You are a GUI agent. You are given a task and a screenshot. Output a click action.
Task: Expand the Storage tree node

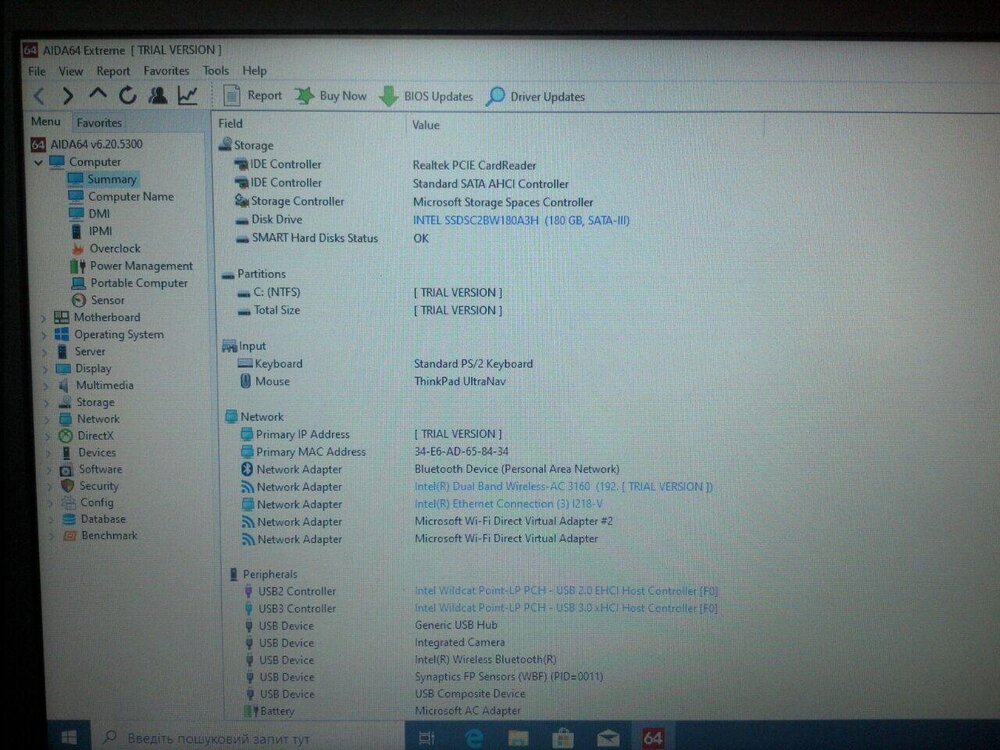43,403
